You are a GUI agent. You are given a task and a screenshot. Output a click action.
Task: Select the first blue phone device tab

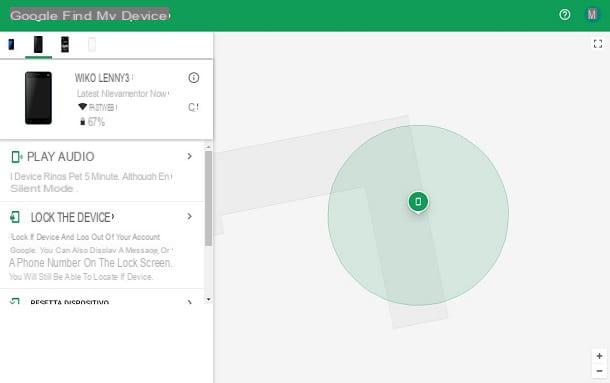click(11, 44)
